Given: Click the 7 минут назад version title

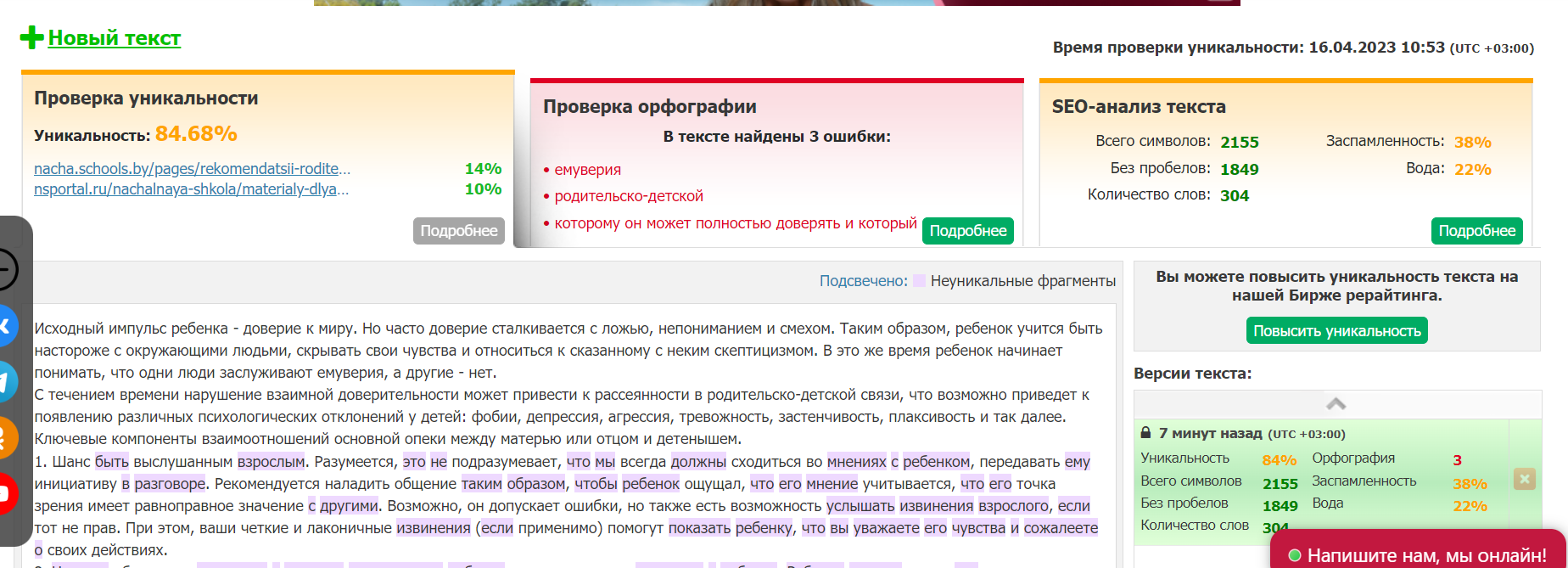Looking at the screenshot, I should (1210, 433).
